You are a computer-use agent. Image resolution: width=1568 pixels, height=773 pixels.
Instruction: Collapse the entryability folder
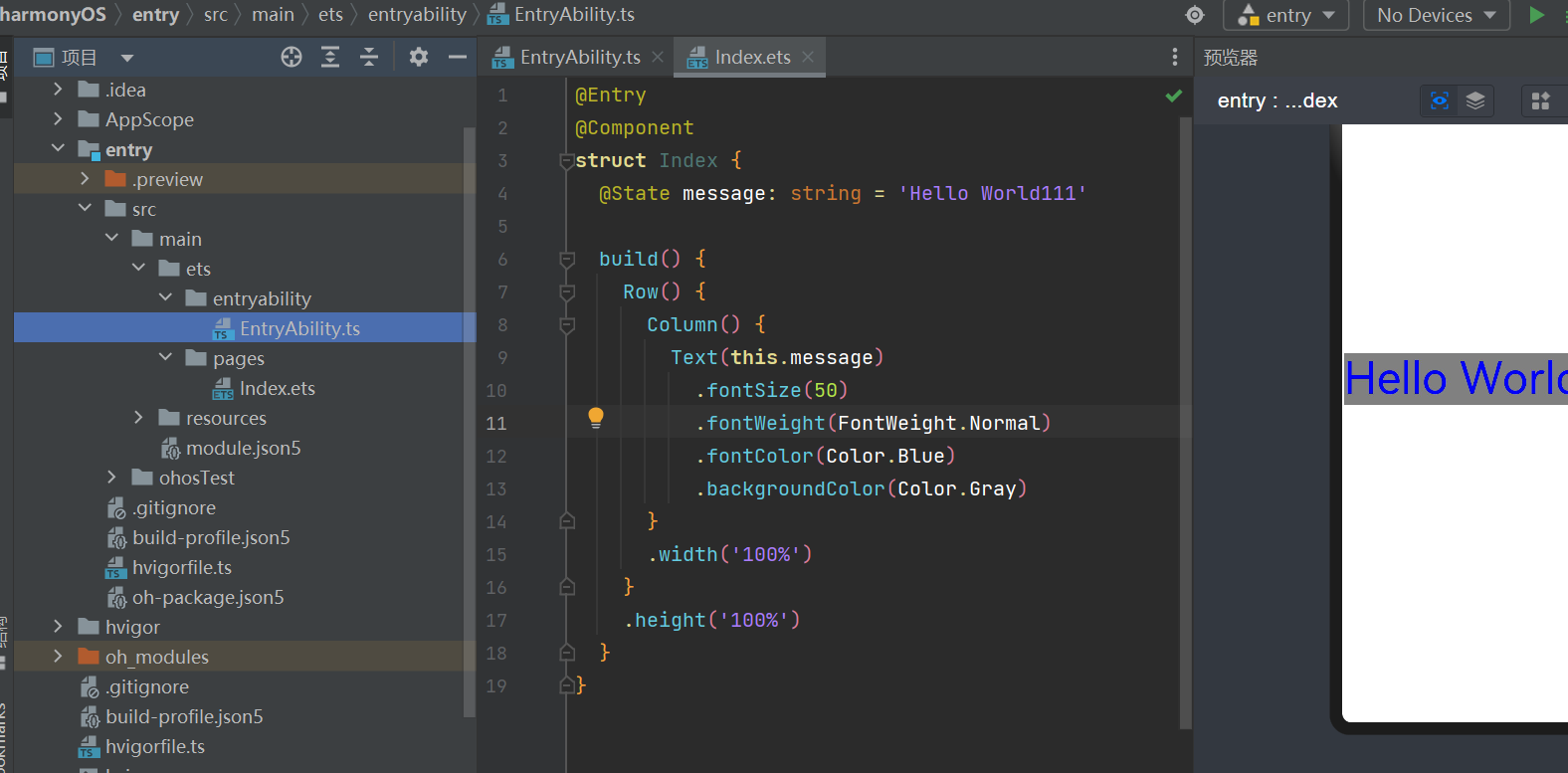(x=165, y=298)
